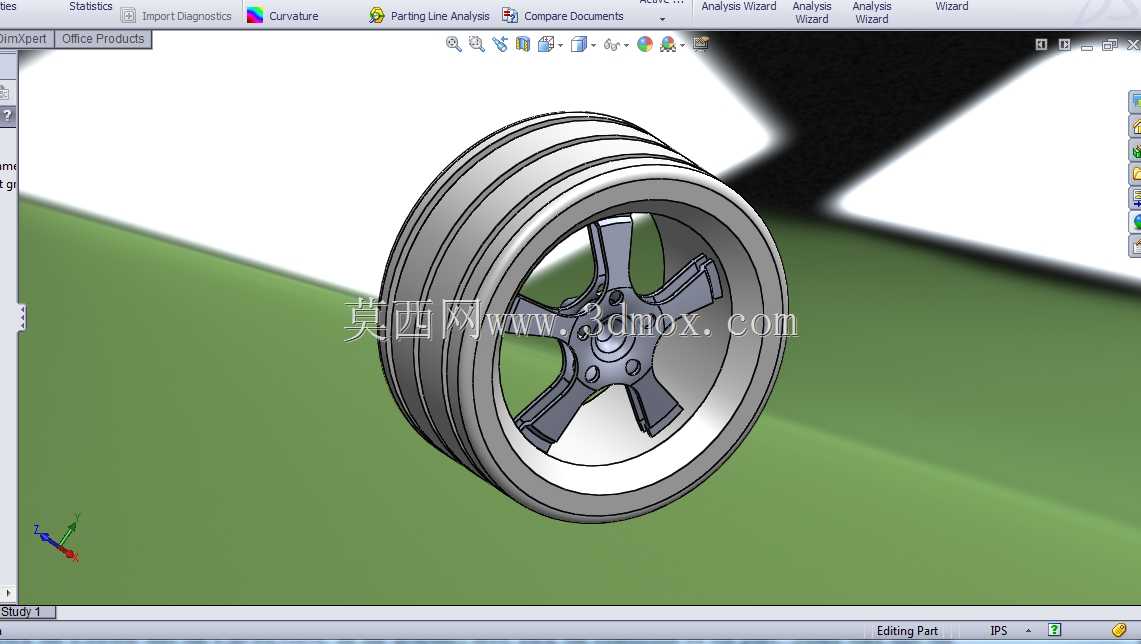This screenshot has height=644, width=1141.
Task: Click the View Orientation cube icon
Action: tap(546, 44)
